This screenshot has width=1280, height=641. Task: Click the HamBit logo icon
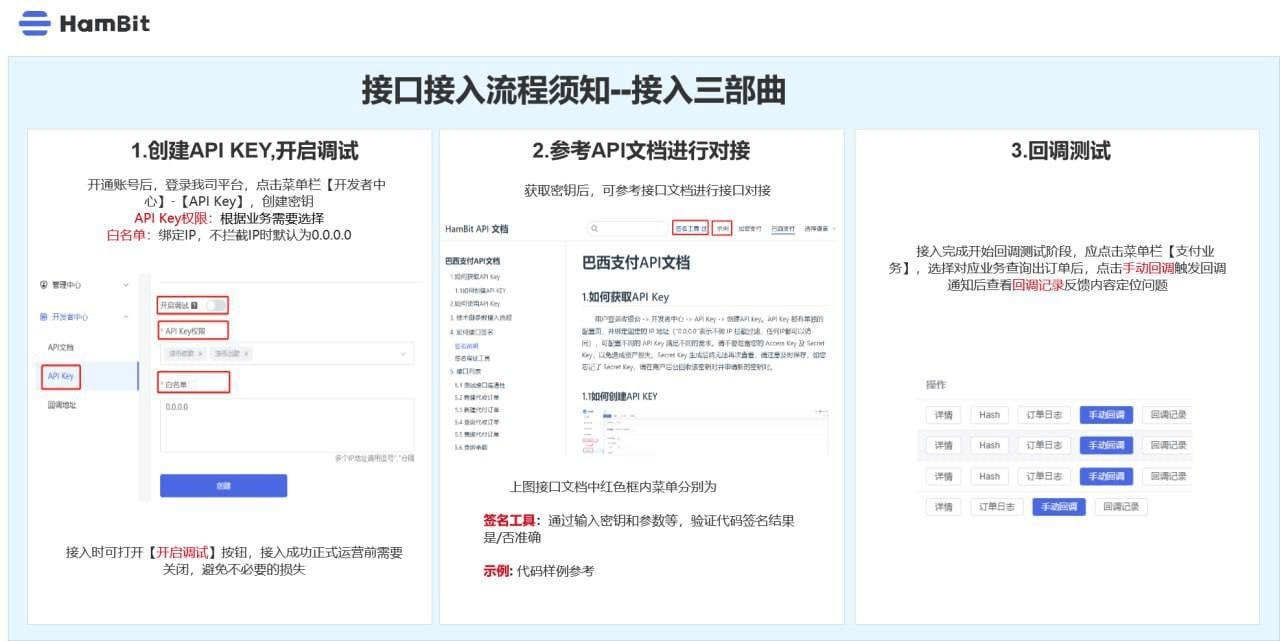click(35, 23)
